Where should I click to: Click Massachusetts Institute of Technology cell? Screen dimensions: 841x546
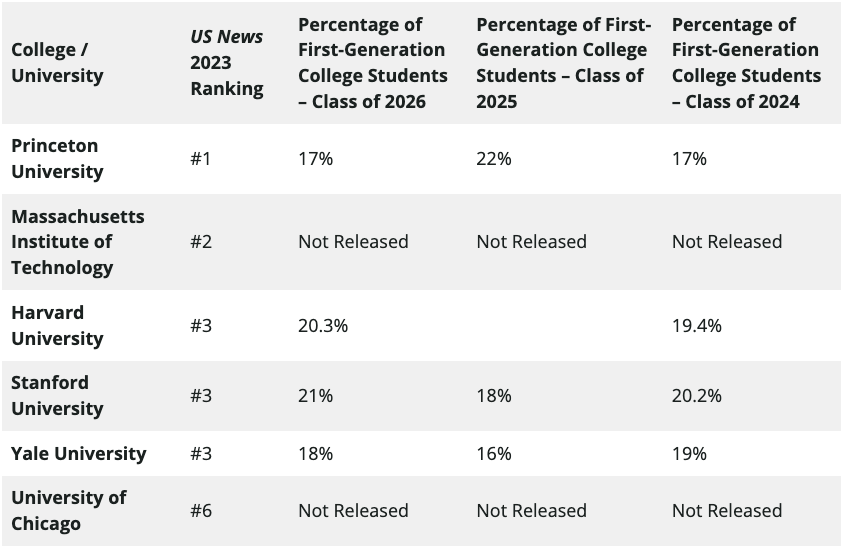pyautogui.click(x=78, y=242)
